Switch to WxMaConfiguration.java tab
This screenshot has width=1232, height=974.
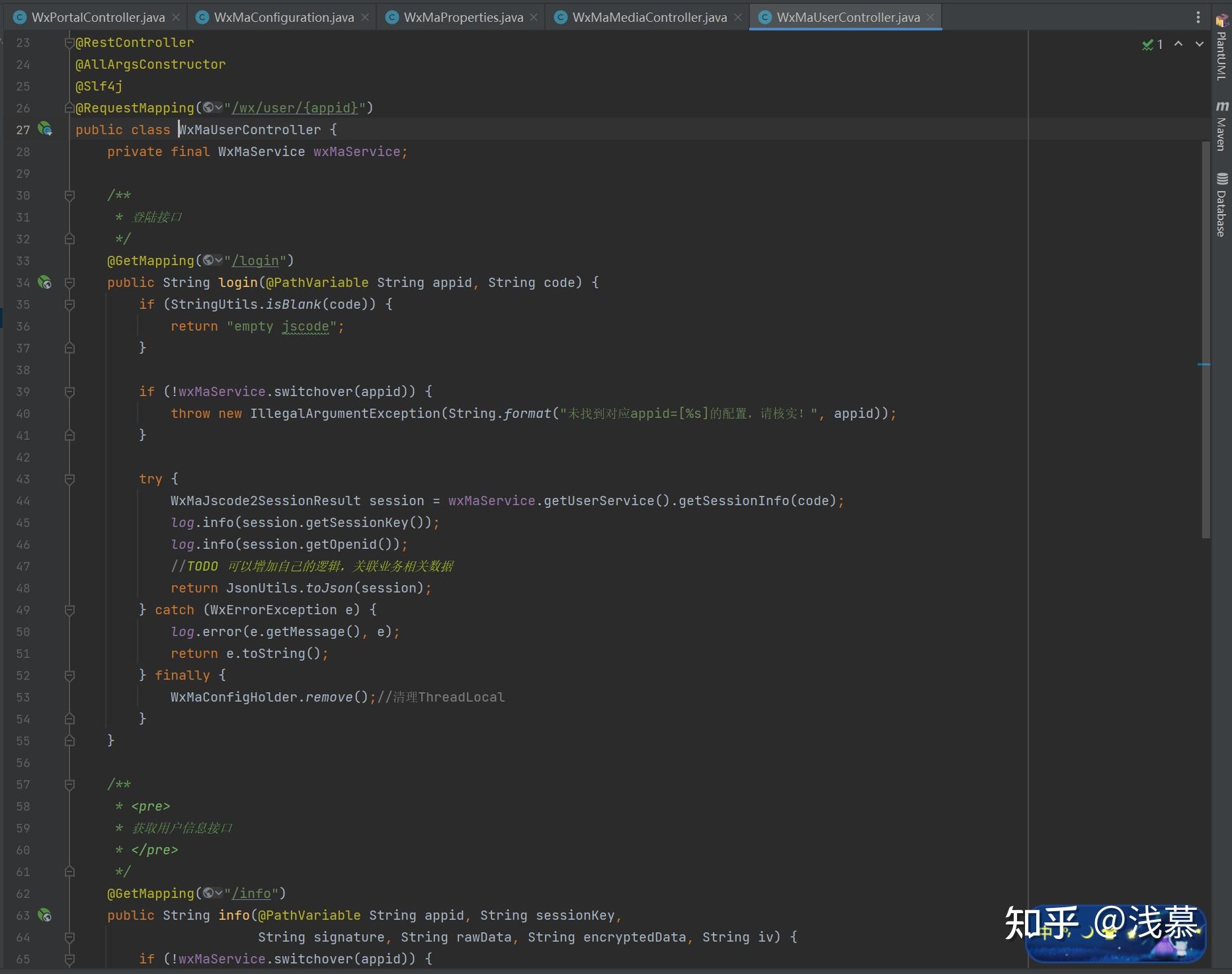pyautogui.click(x=283, y=17)
